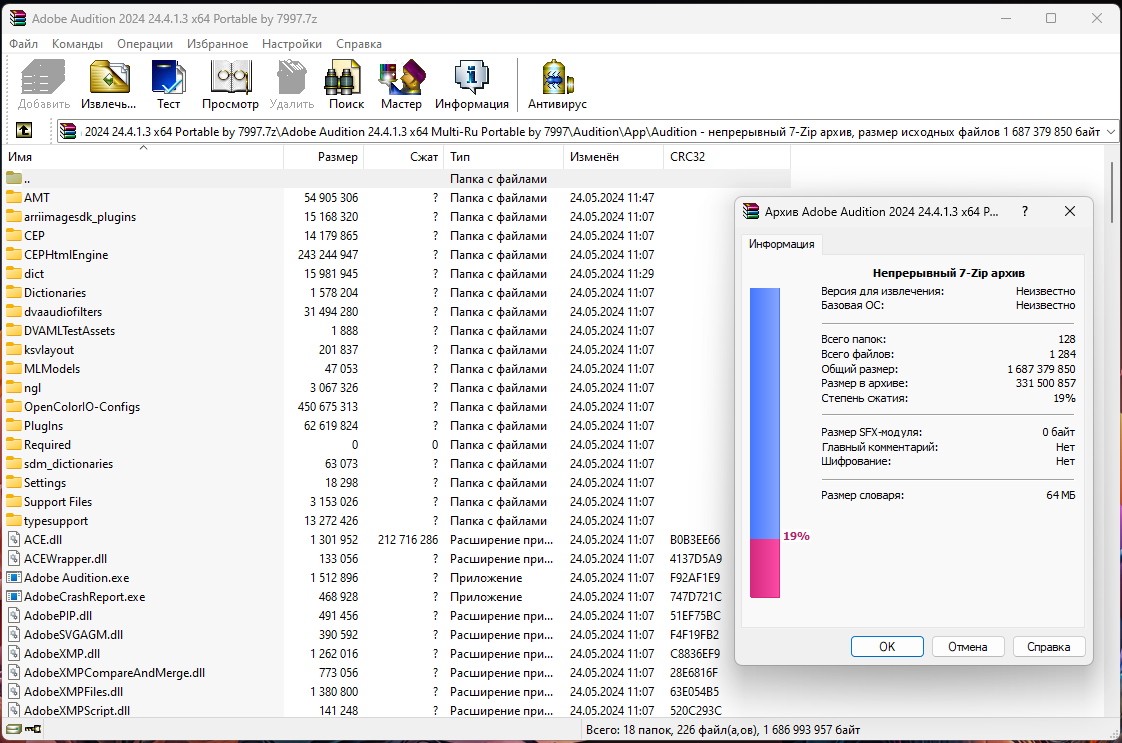Image resolution: width=1122 pixels, height=743 pixels.
Task: Launch the Find (Поиск) binoculars tool
Action: (346, 84)
